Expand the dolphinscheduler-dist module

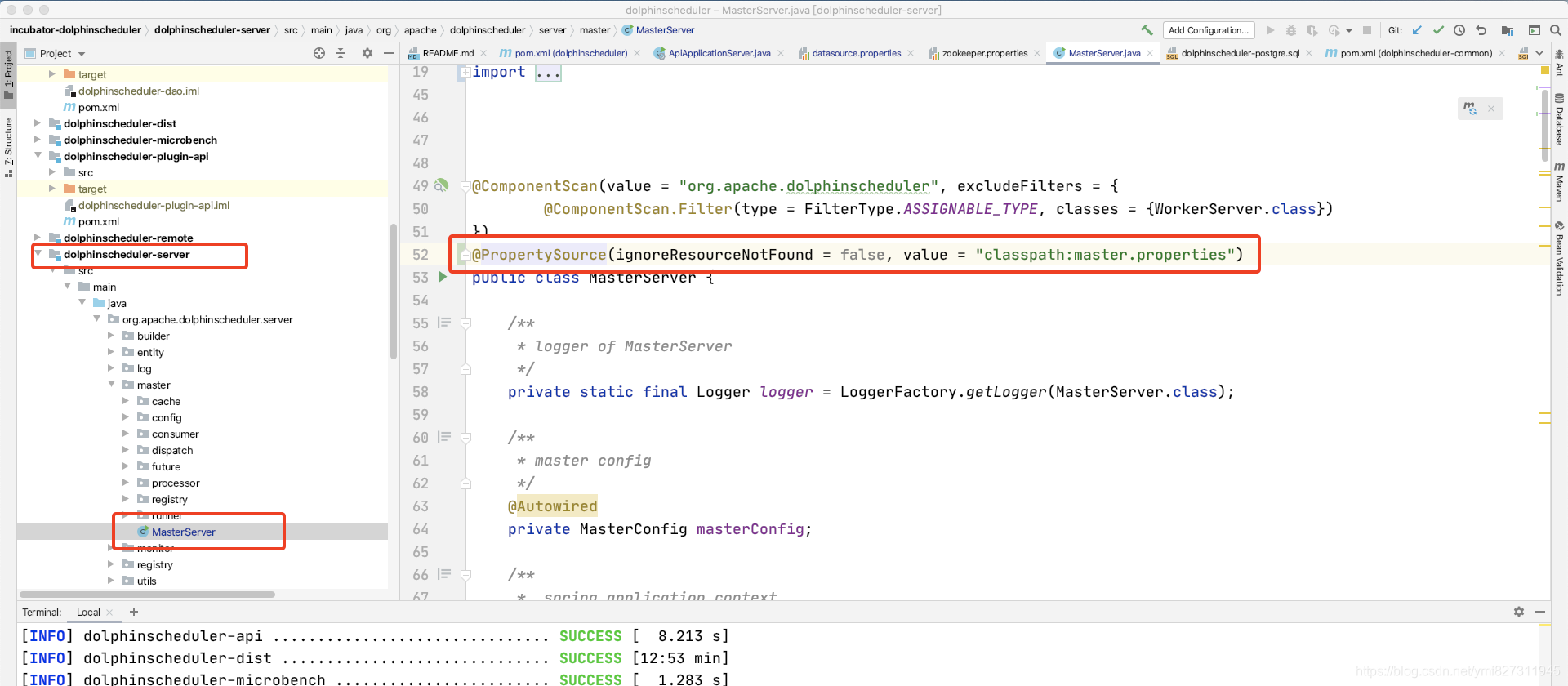coord(37,123)
